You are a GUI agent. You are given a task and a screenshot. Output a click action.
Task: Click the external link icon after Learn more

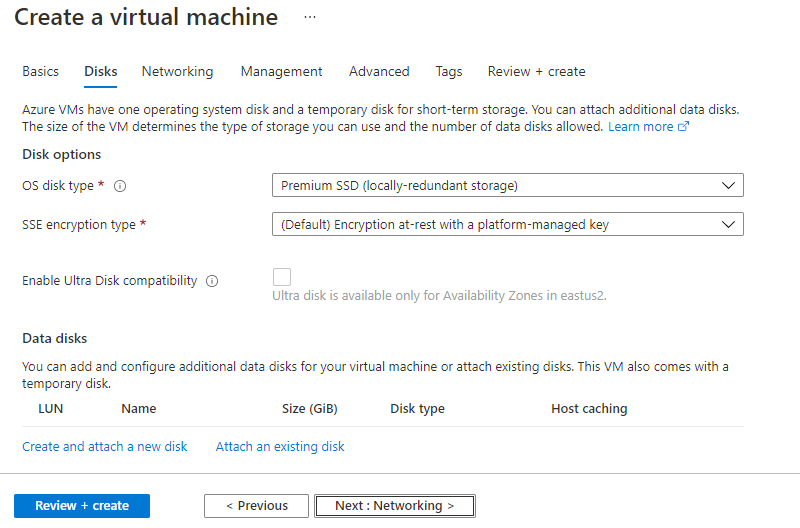click(684, 127)
